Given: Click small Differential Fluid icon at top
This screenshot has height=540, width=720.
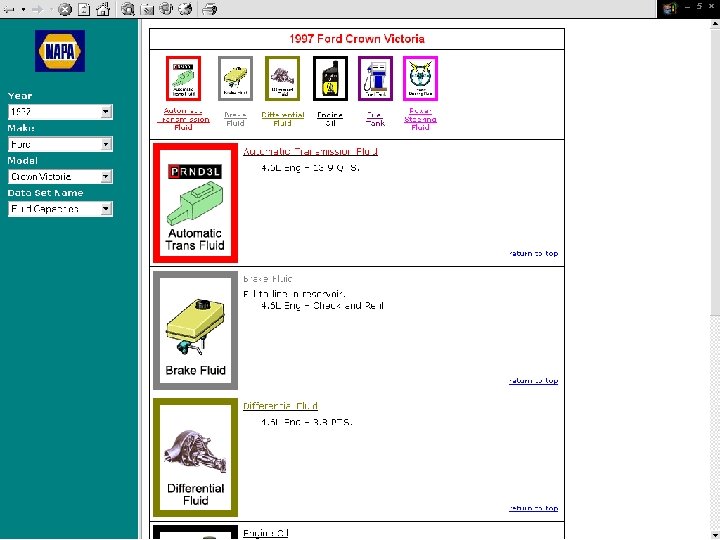Looking at the screenshot, I should click(282, 79).
